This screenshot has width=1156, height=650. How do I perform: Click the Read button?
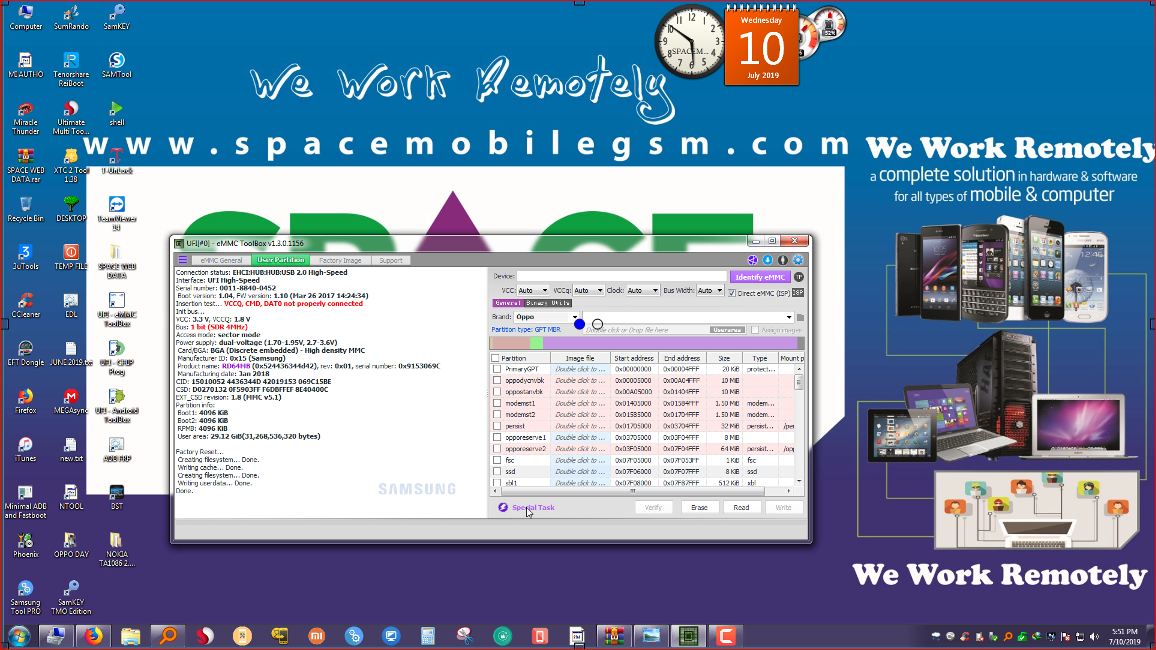coord(741,507)
